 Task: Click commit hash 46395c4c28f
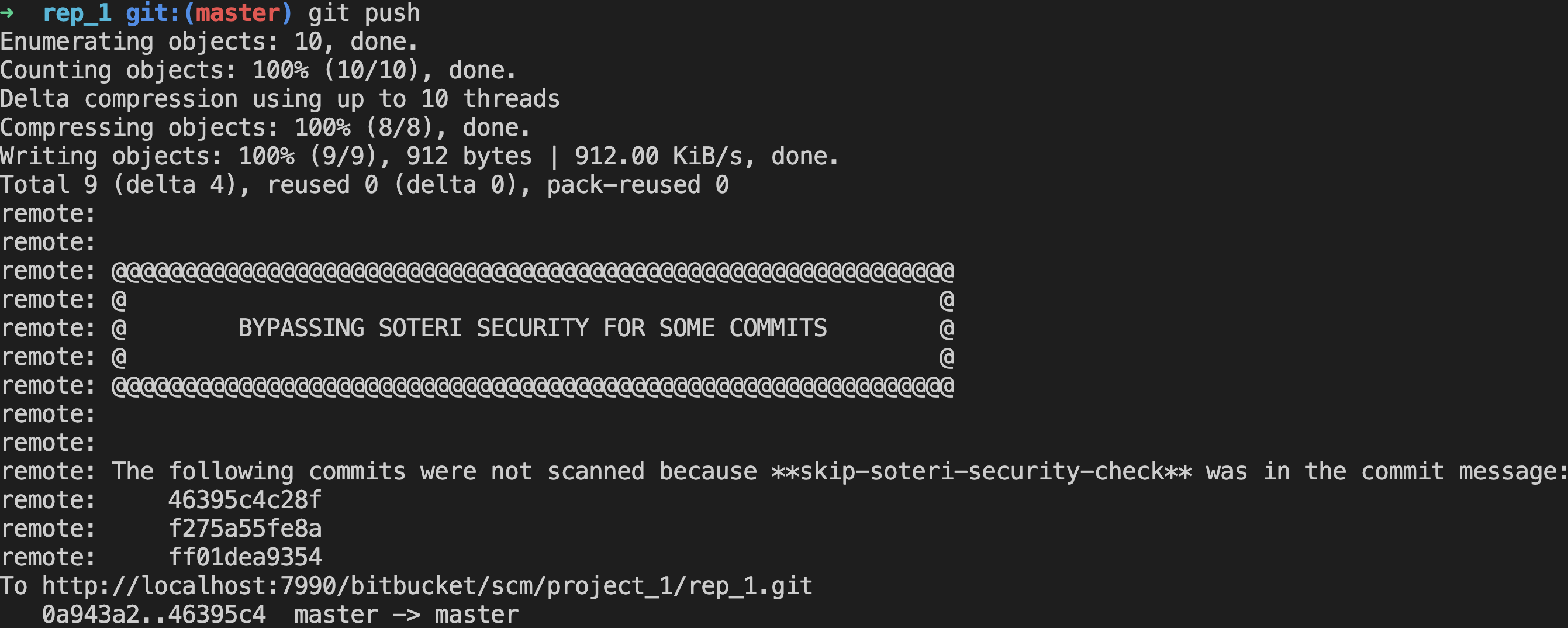point(245,500)
